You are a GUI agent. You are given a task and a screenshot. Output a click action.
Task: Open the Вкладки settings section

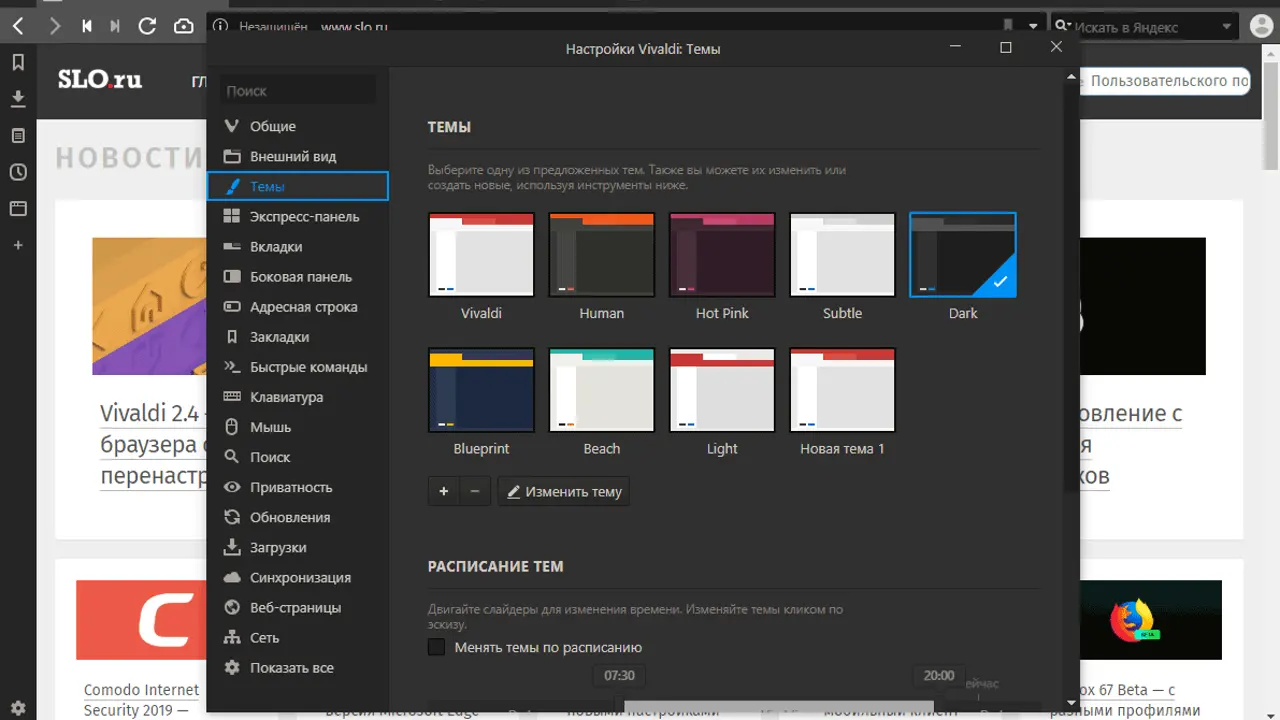pos(276,247)
